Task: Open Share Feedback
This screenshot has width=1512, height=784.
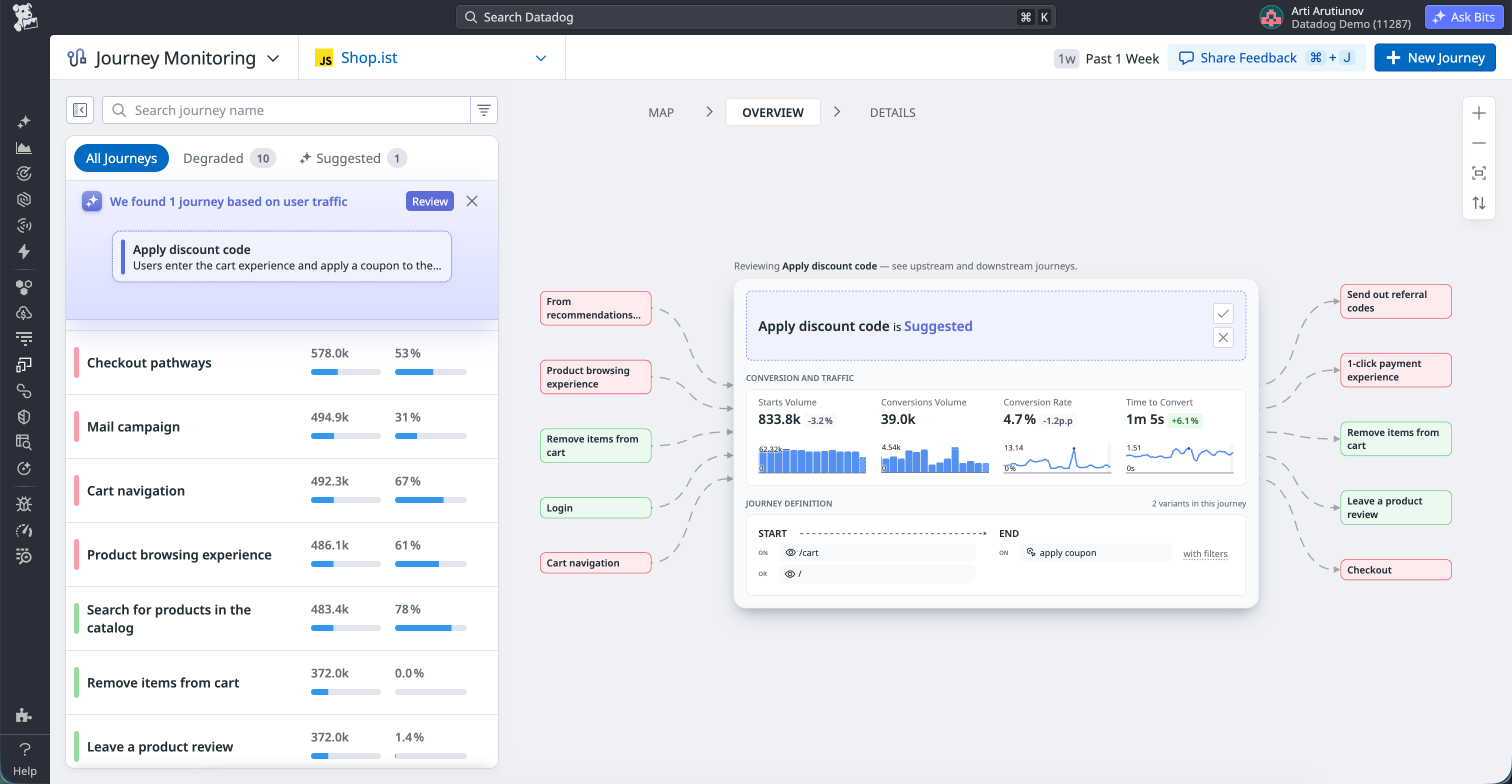Action: pos(1266,58)
